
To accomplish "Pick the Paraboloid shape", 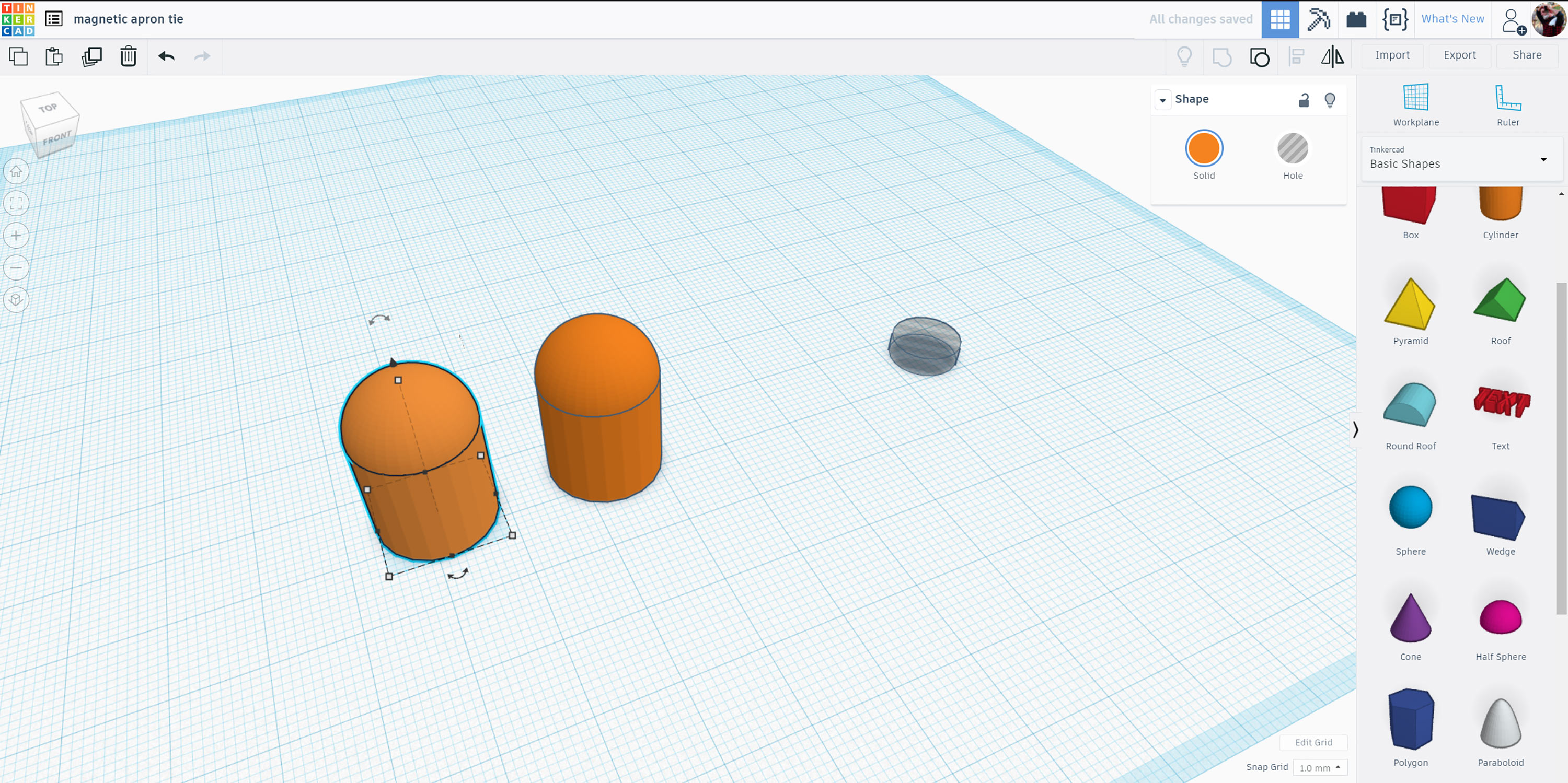I will coord(1501,732).
